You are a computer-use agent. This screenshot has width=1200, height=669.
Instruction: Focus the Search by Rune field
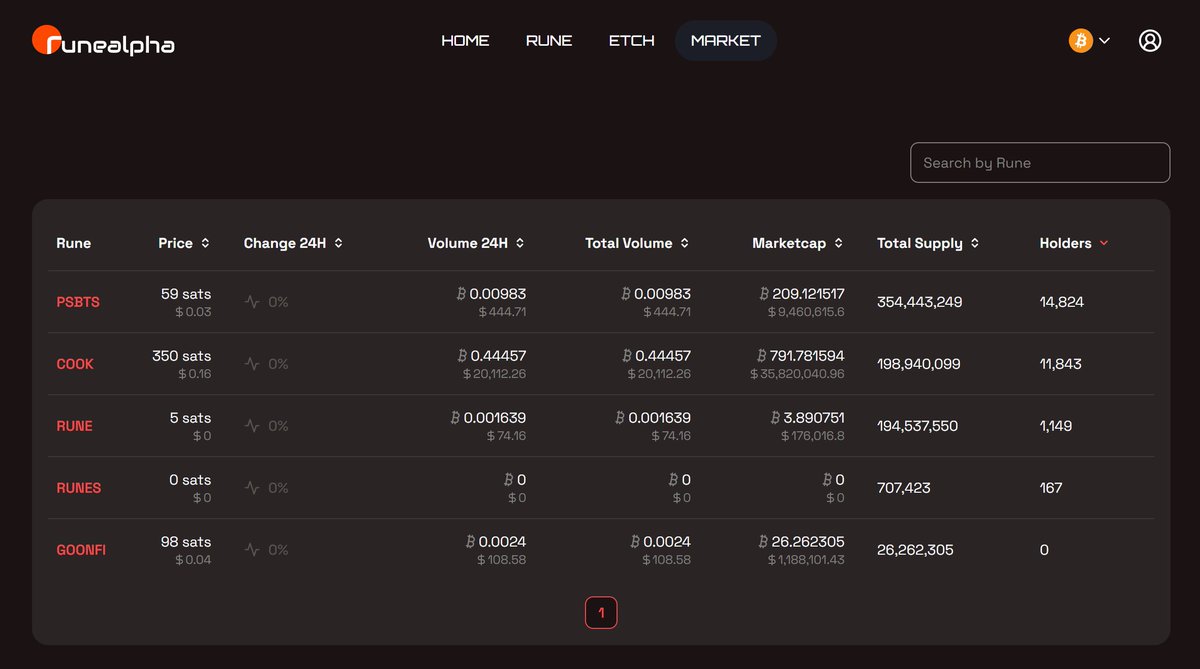click(x=1040, y=163)
